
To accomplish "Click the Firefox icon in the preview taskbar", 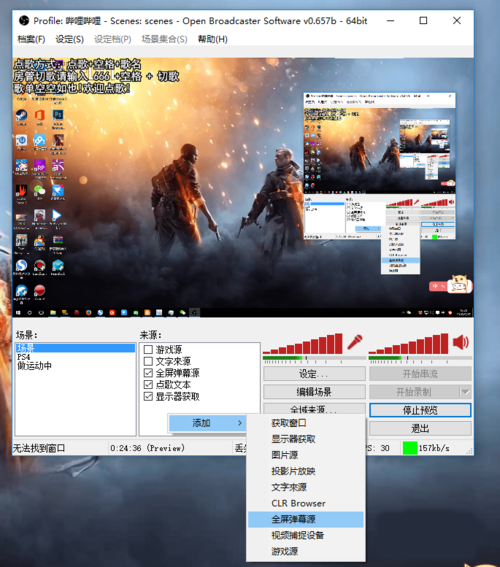I will click(88, 312).
